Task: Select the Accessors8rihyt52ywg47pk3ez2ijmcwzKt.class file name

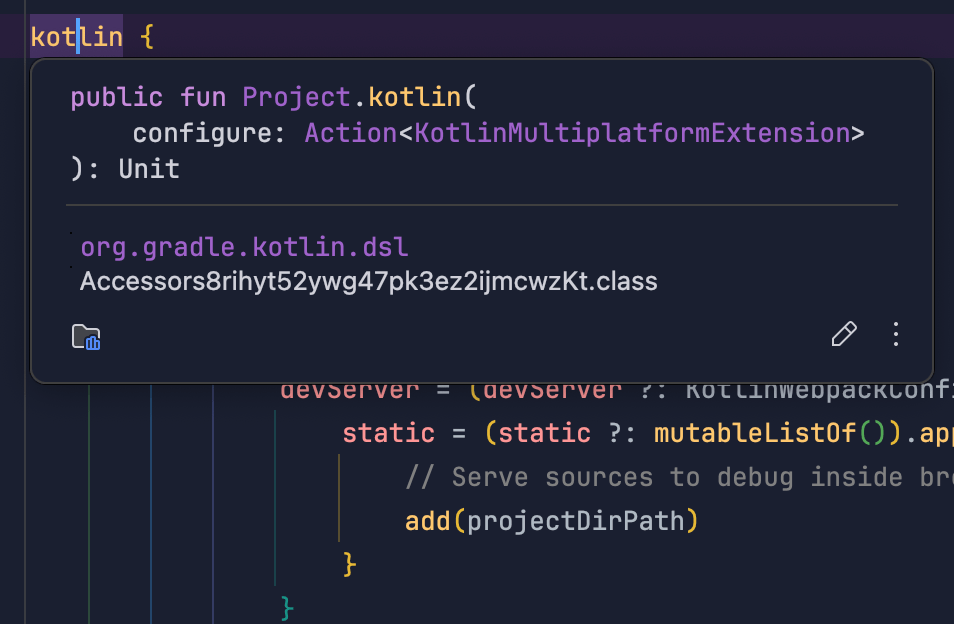Action: point(368,281)
